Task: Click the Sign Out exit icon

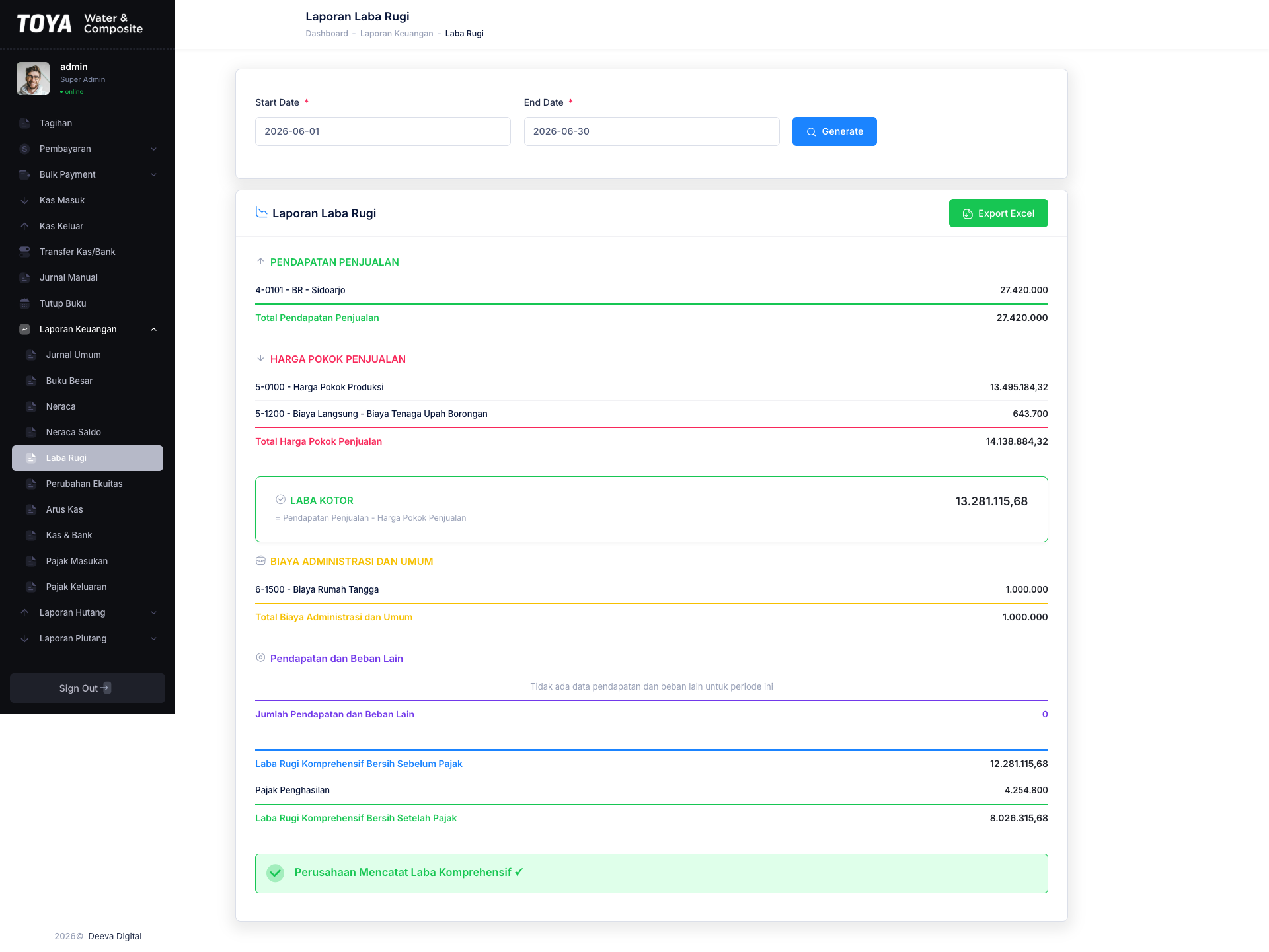Action: point(106,688)
